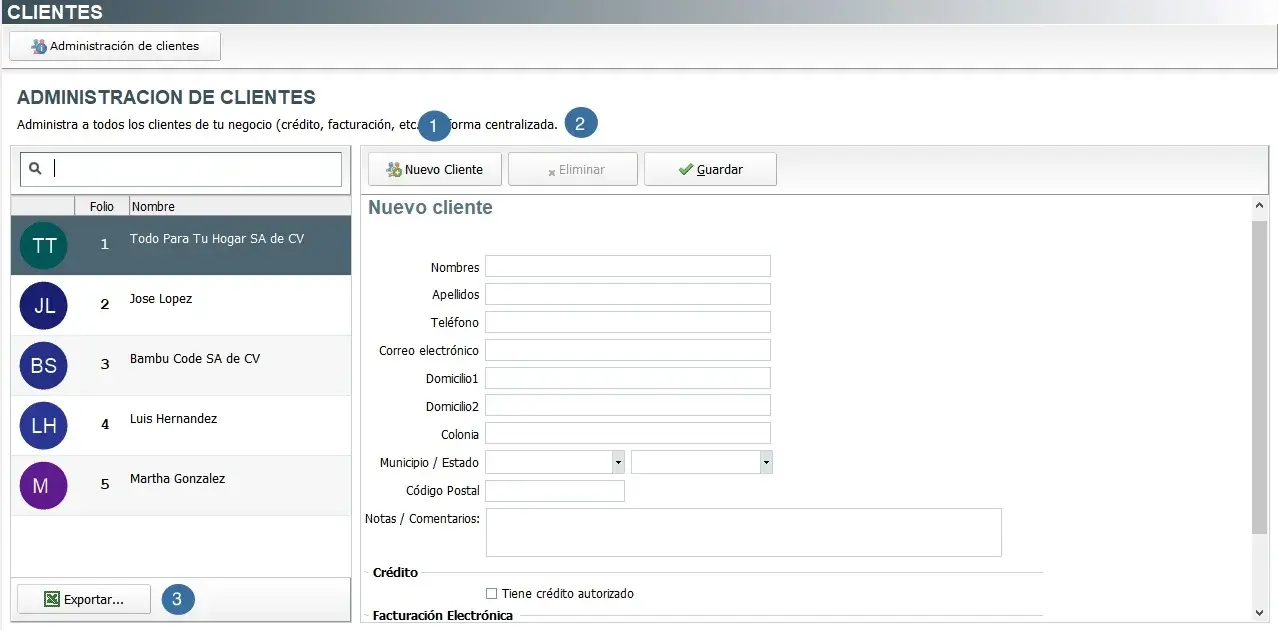Click the JL avatar for Jose Lopez
The image size is (1278, 630).
43,305
